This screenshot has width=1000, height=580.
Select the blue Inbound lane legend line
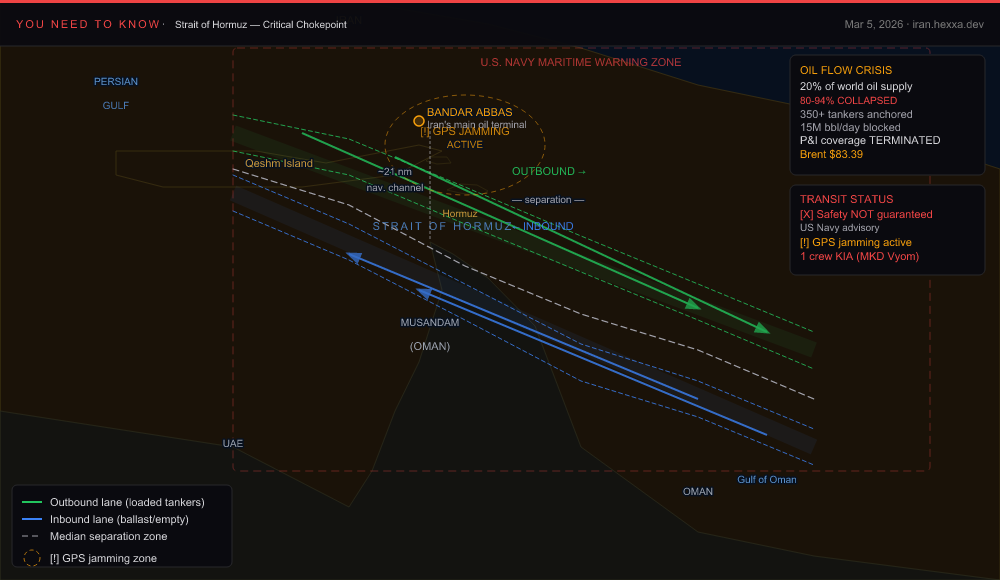32,519
